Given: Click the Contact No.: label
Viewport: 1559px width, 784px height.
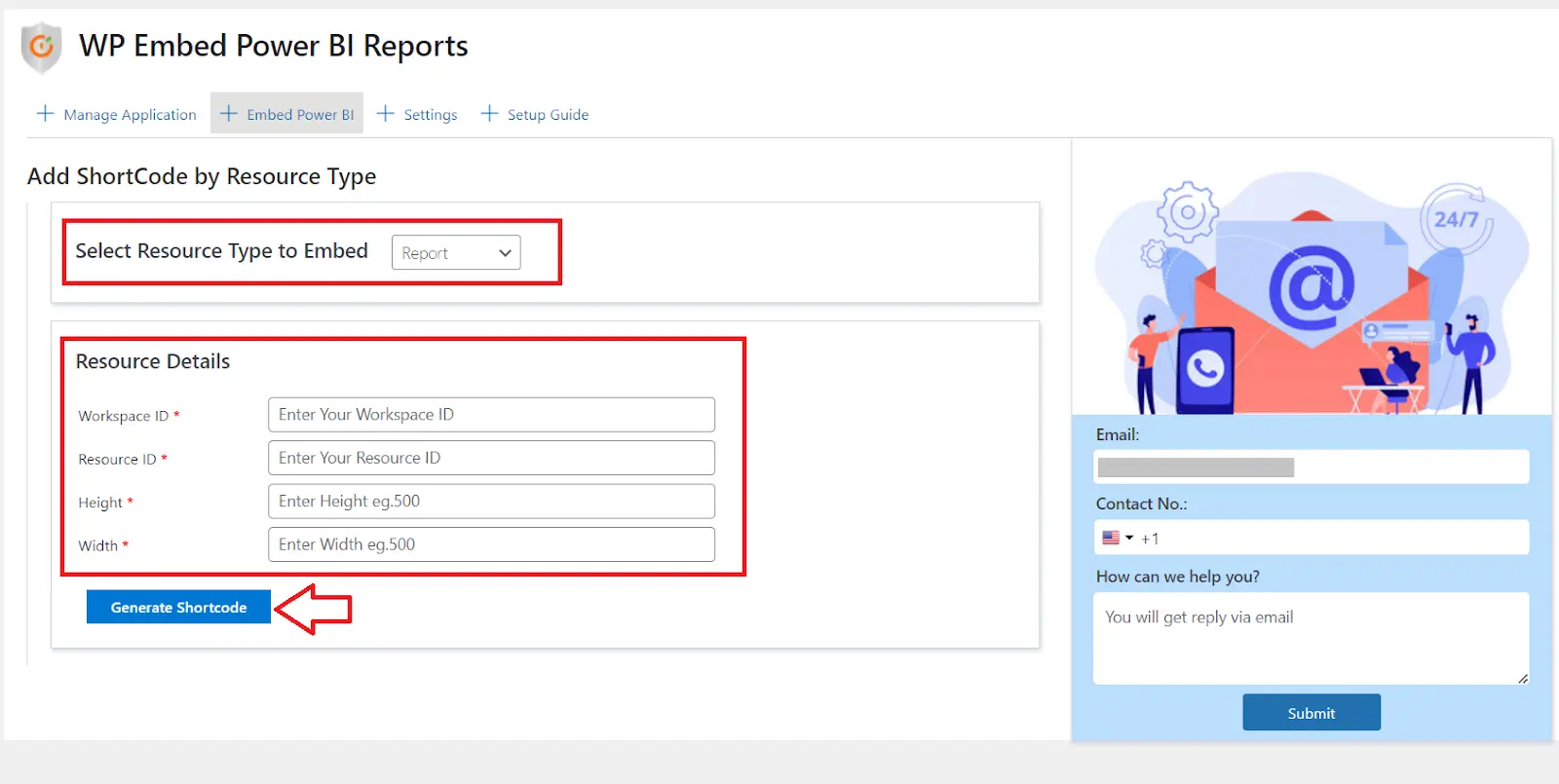Looking at the screenshot, I should pos(1141,504).
